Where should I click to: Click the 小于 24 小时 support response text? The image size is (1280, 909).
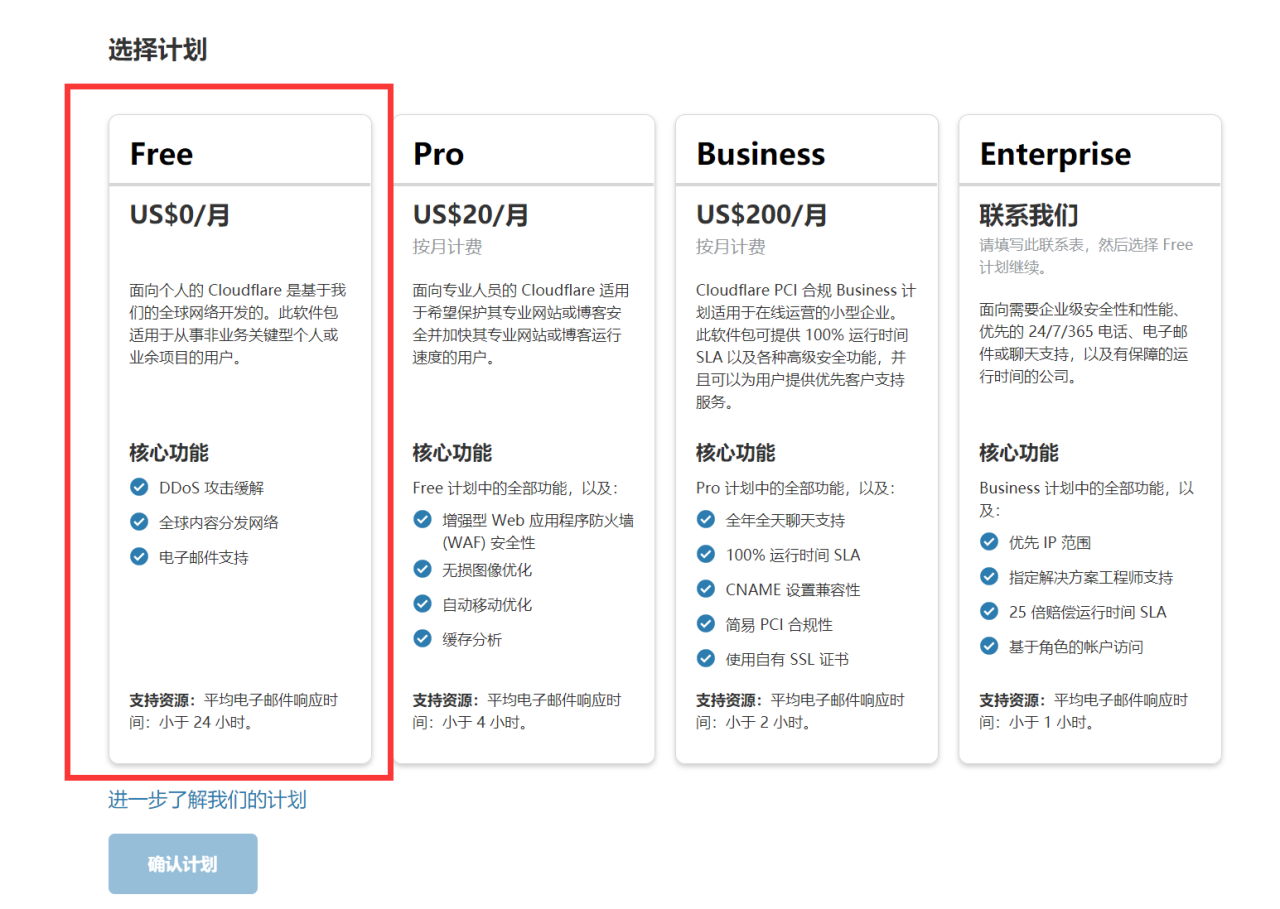click(204, 722)
